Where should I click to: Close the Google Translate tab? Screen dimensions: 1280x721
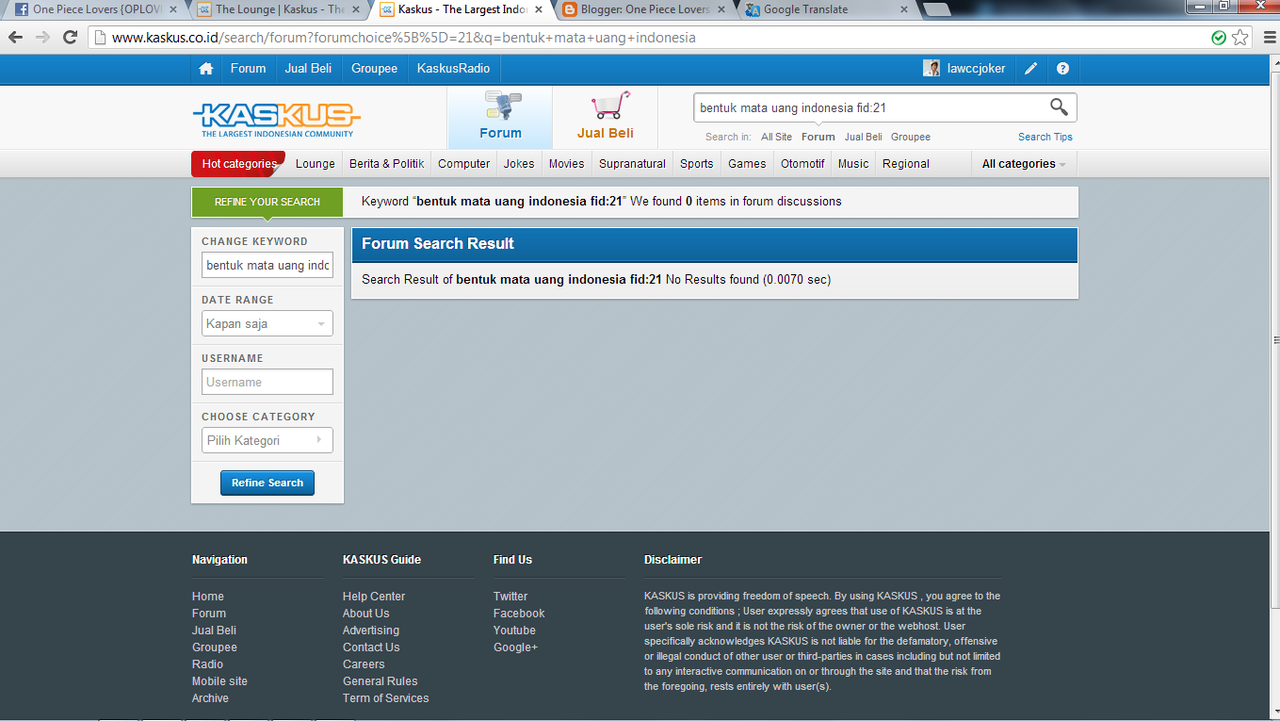pyautogui.click(x=903, y=10)
